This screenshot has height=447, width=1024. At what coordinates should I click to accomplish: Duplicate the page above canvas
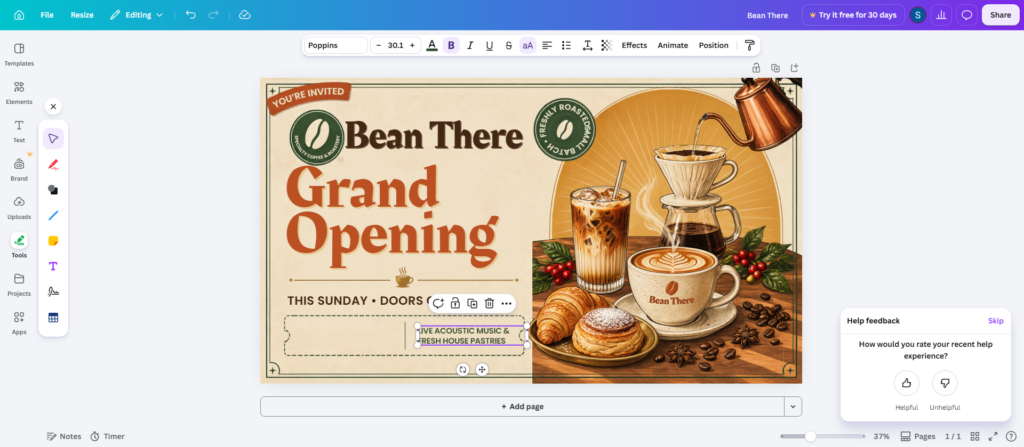[775, 67]
